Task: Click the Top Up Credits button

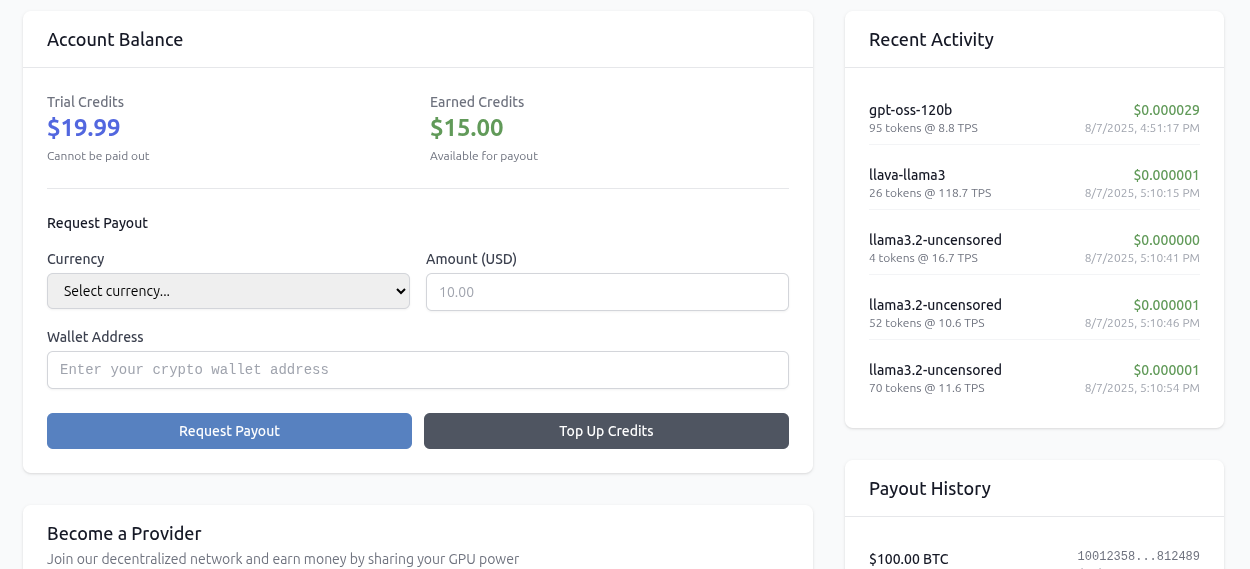Action: pos(606,431)
